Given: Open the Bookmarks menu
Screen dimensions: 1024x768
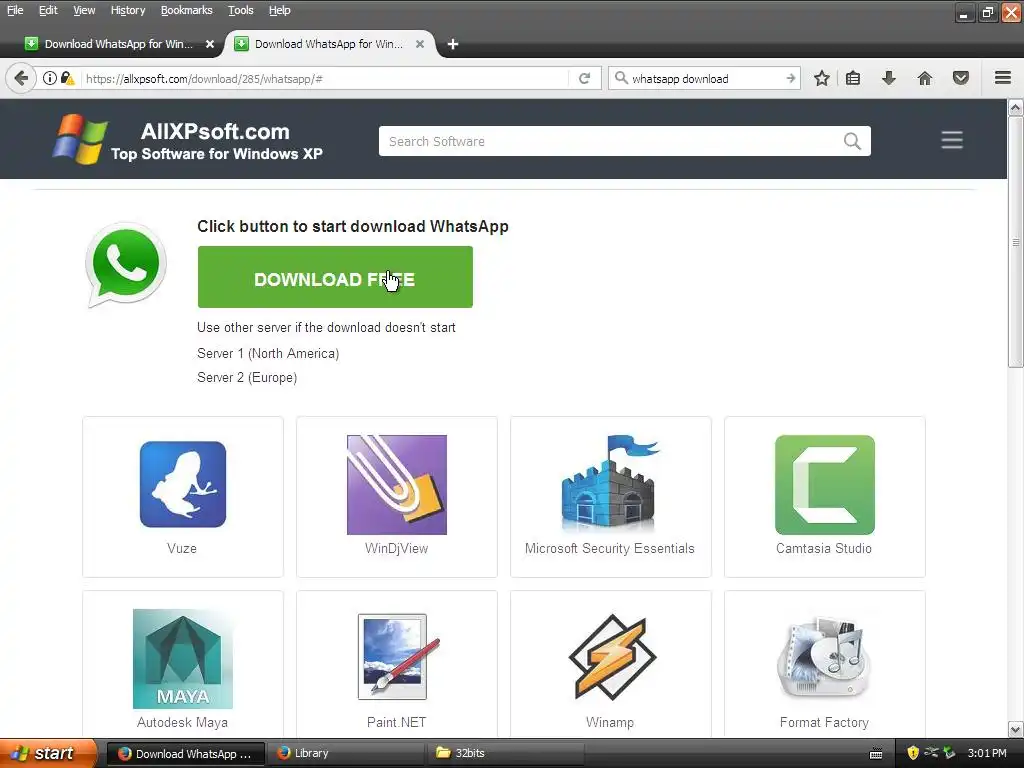Looking at the screenshot, I should coord(186,10).
